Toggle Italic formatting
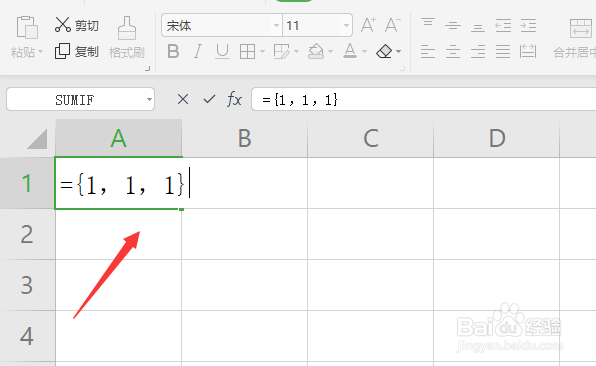The image size is (596, 366). [x=198, y=51]
